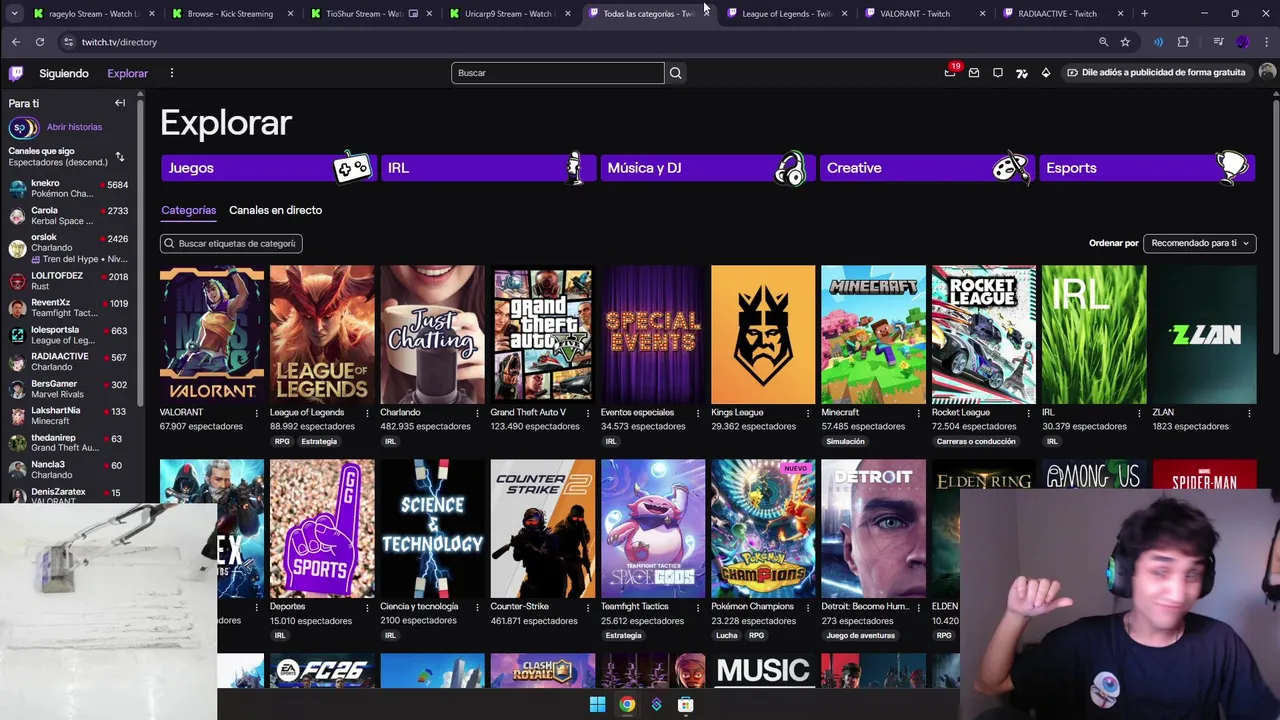Viewport: 1280px width, 720px height.
Task: Open the Twitch home logo
Action: click(x=16, y=73)
